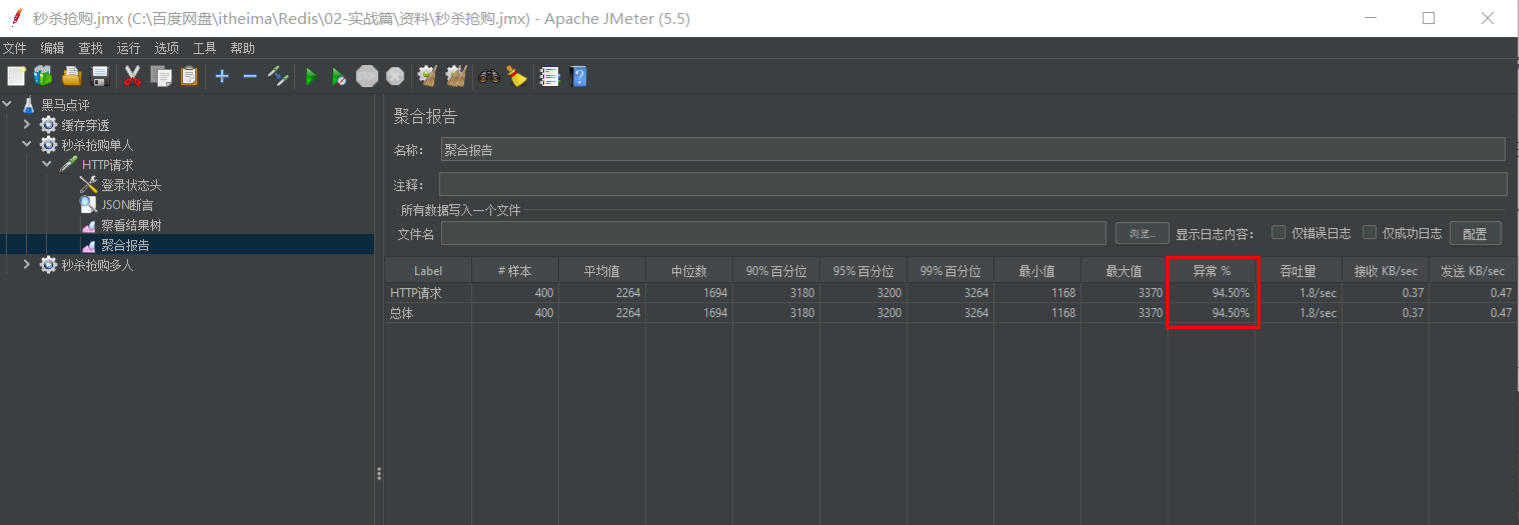Collapse the 黑马点评 root node

click(8, 104)
